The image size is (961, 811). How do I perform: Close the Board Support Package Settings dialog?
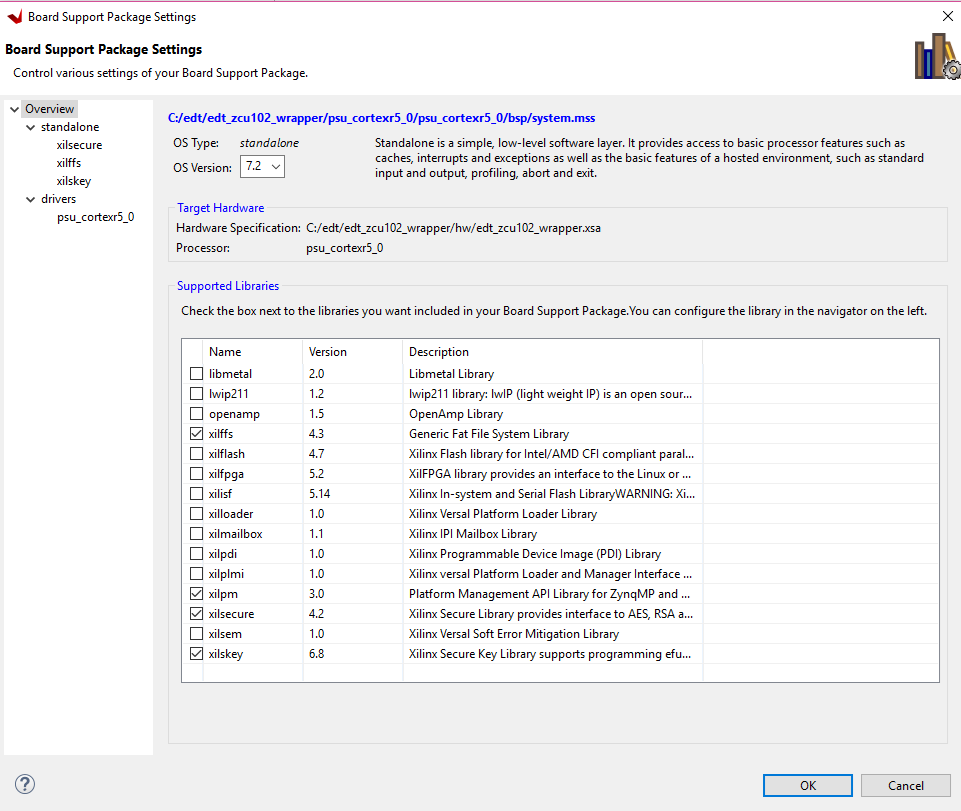coord(947,16)
